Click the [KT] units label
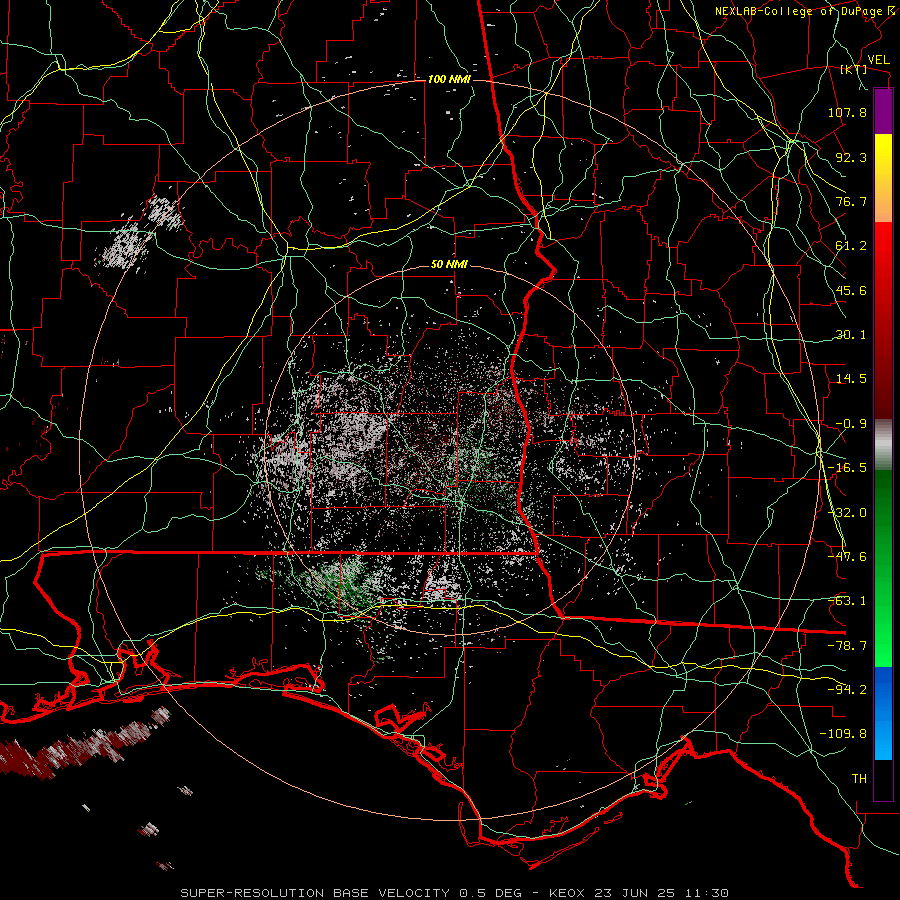This screenshot has width=900, height=900. [854, 69]
